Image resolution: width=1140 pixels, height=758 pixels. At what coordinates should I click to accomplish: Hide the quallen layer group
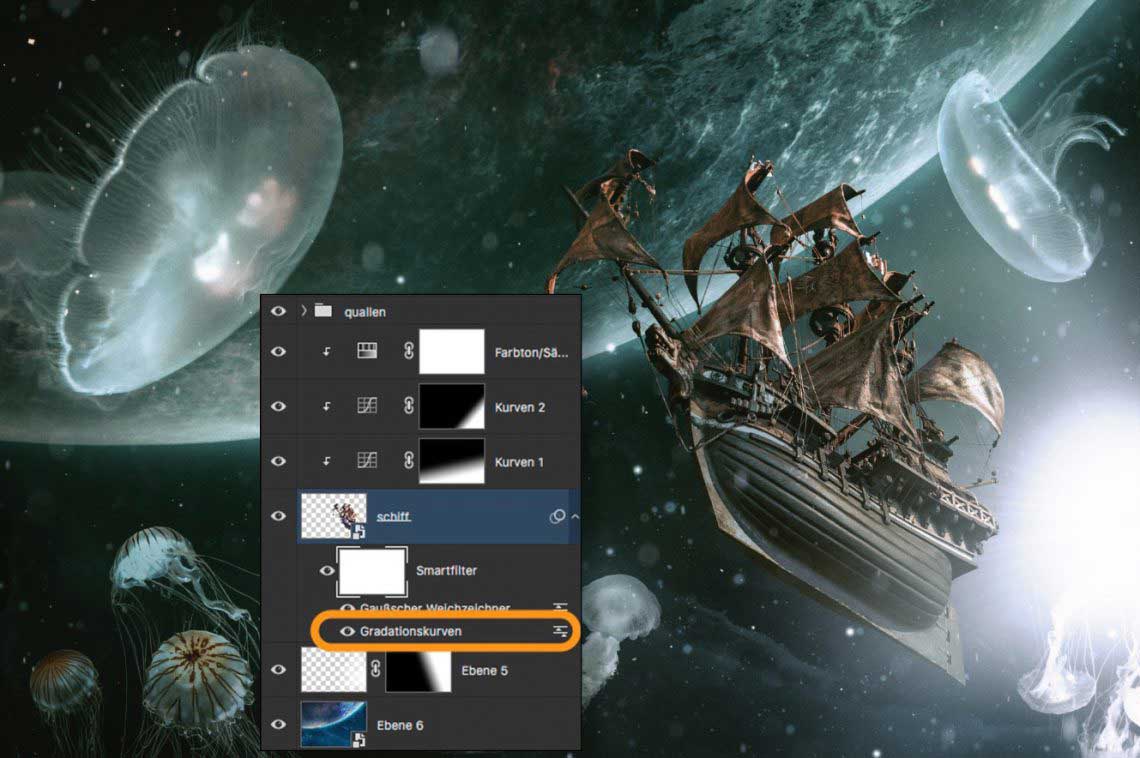(278, 311)
